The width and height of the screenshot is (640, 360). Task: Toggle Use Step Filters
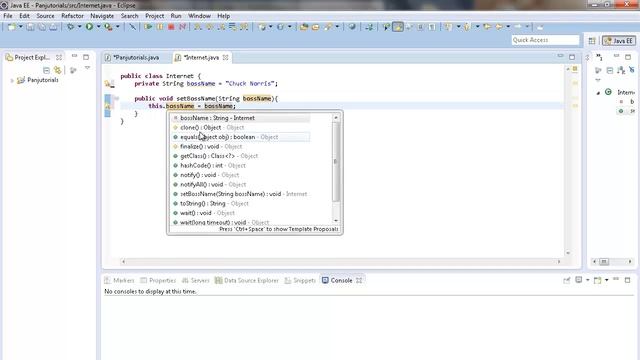[x=244, y=27]
